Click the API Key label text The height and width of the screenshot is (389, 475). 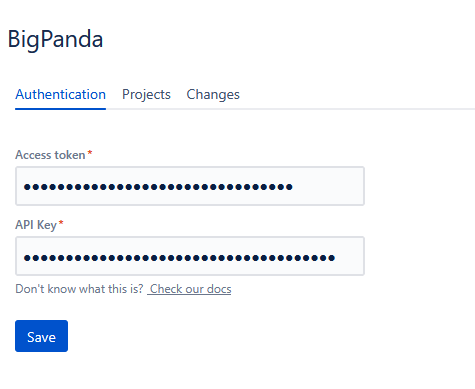pyautogui.click(x=36, y=225)
